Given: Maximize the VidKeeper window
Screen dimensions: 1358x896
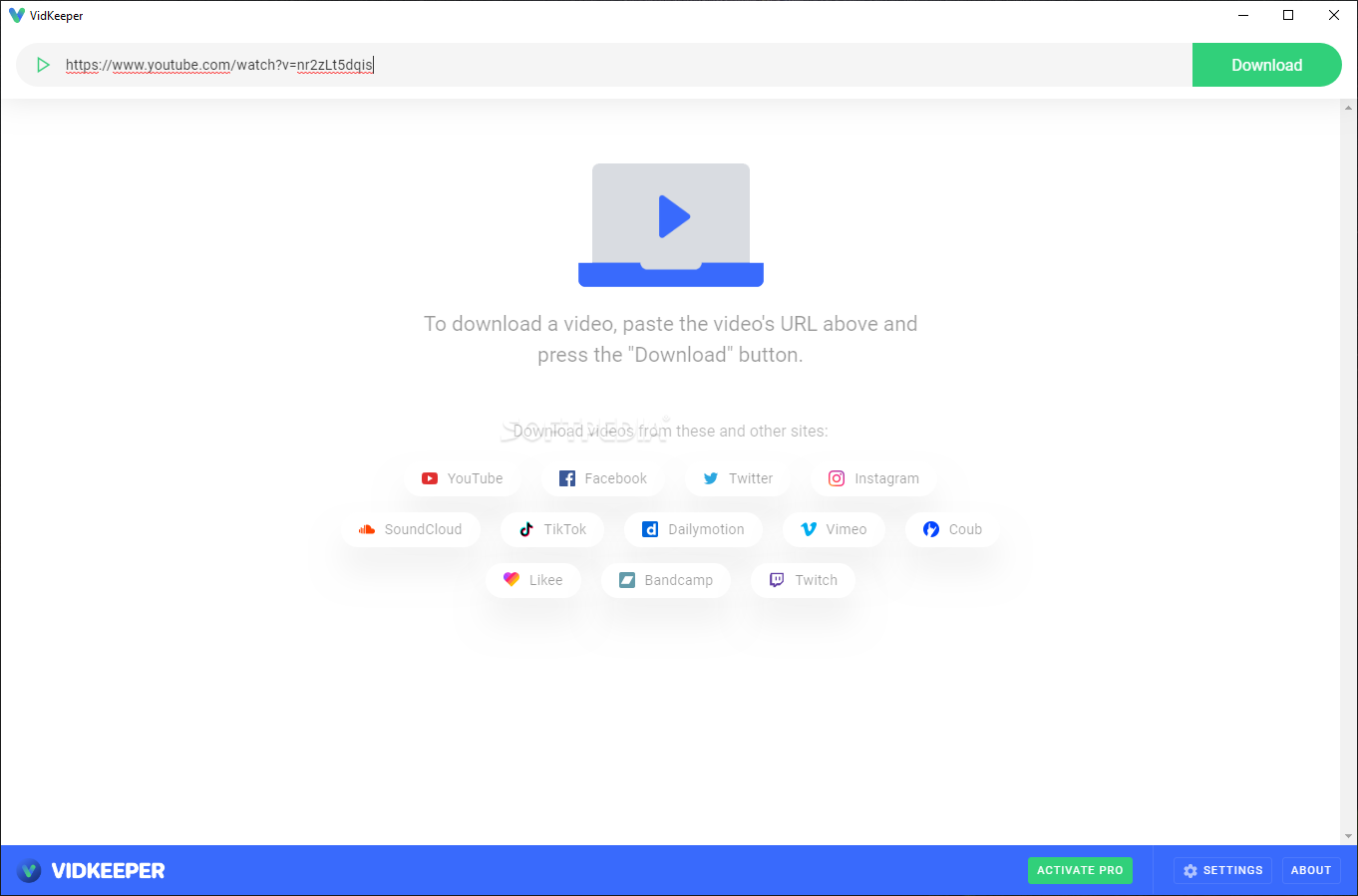Looking at the screenshot, I should 1288,15.
